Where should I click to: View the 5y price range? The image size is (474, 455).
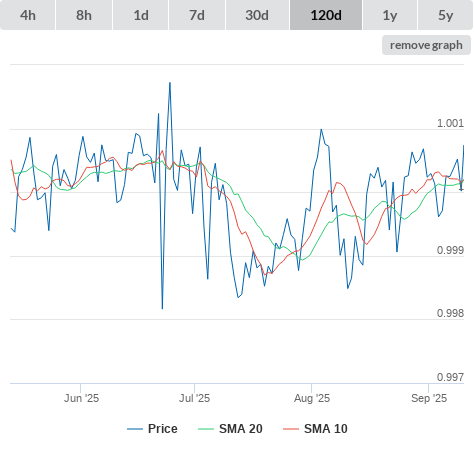coord(446,15)
